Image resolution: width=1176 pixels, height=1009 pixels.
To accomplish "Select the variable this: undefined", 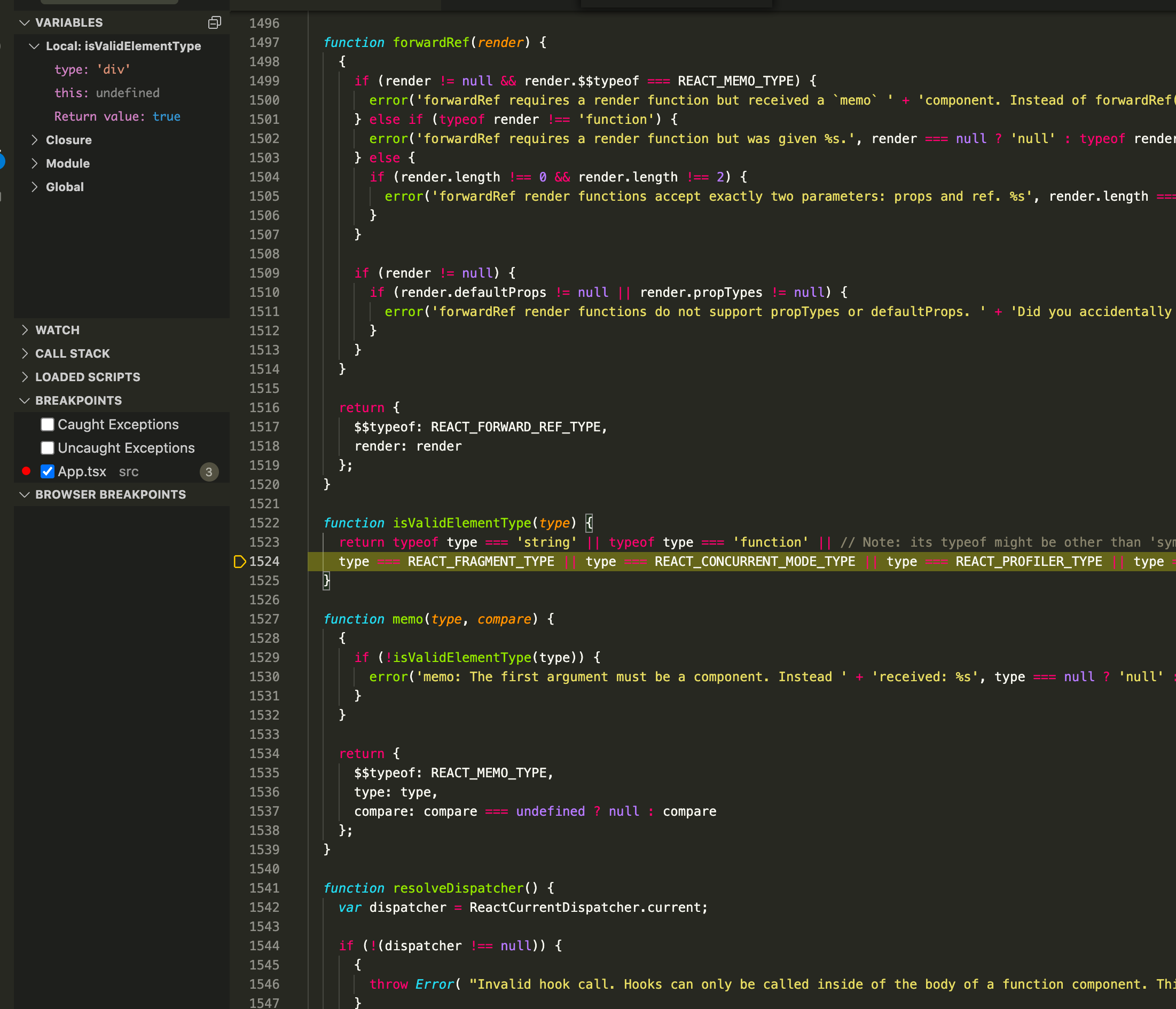I will click(x=107, y=92).
